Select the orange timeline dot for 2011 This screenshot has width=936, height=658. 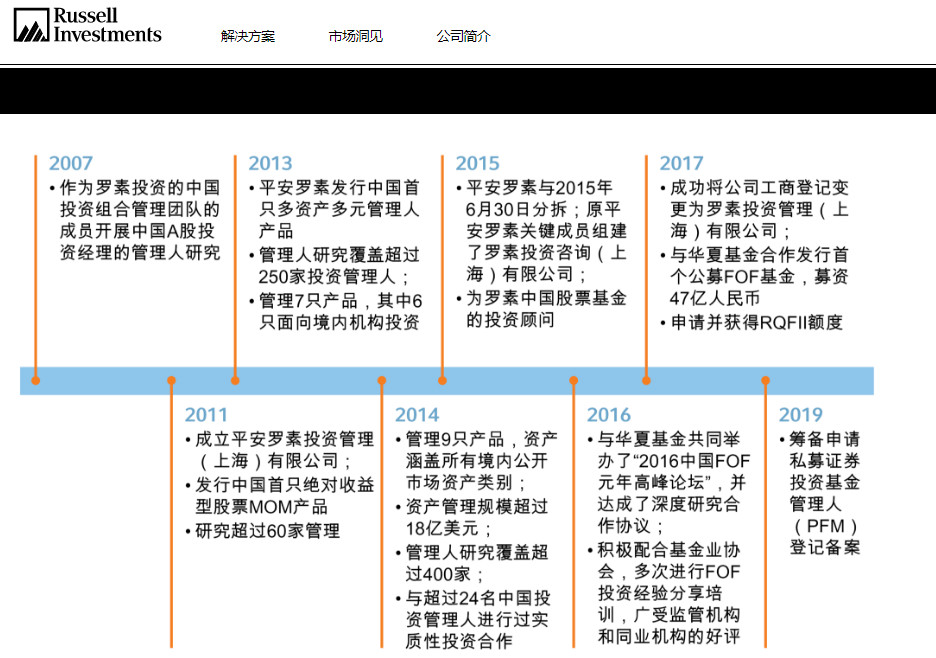(x=172, y=380)
